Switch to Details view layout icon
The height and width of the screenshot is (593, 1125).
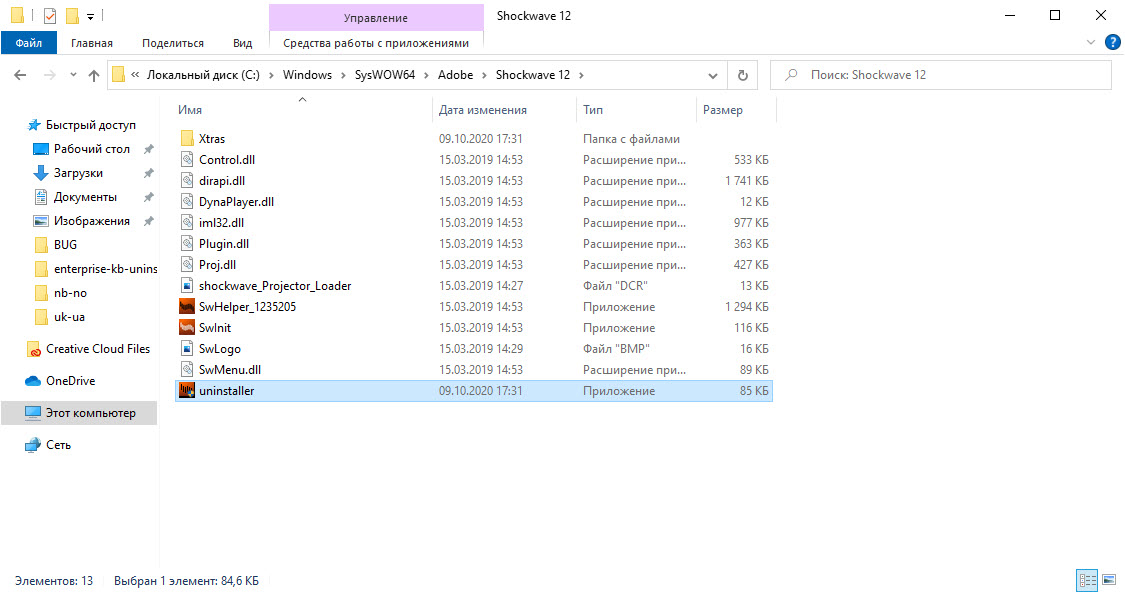coord(1088,580)
